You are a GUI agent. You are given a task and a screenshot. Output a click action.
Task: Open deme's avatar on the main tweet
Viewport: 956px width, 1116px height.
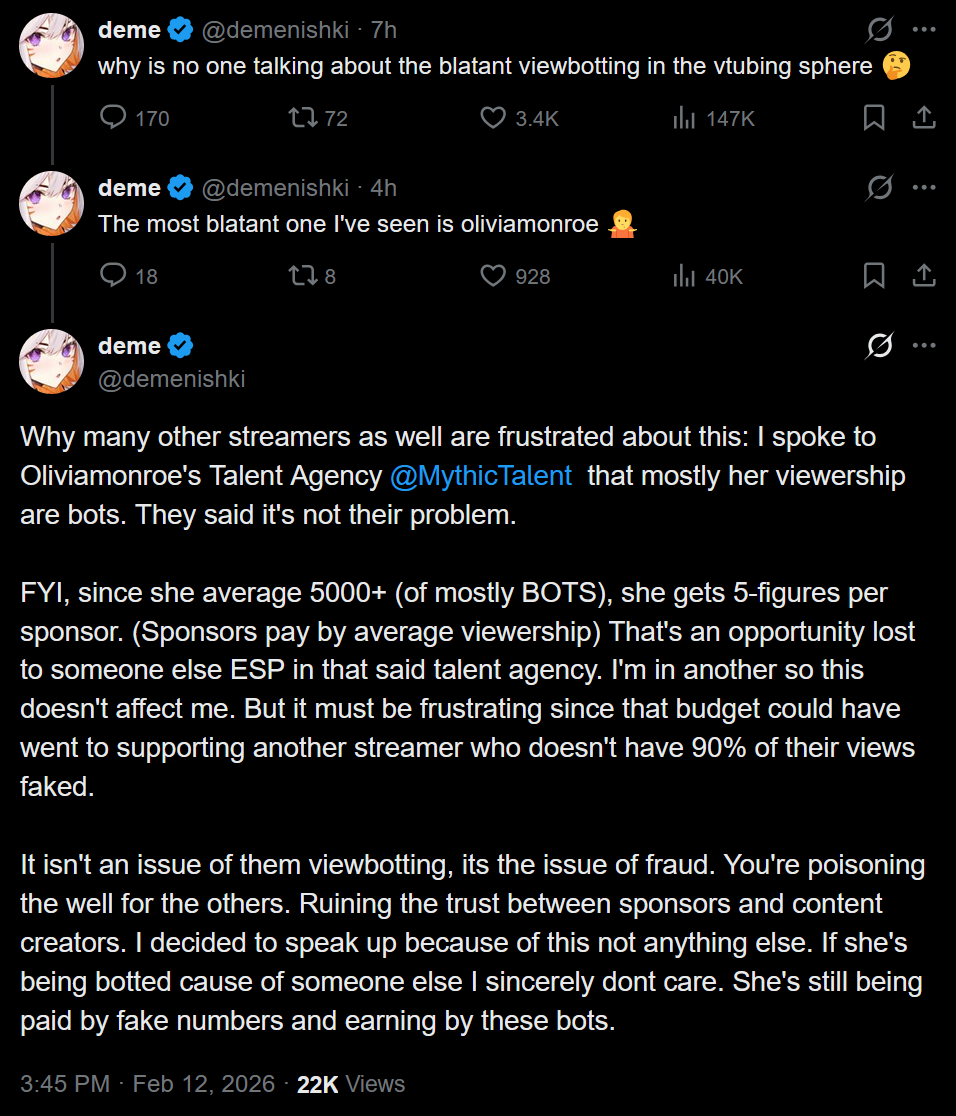pyautogui.click(x=51, y=362)
